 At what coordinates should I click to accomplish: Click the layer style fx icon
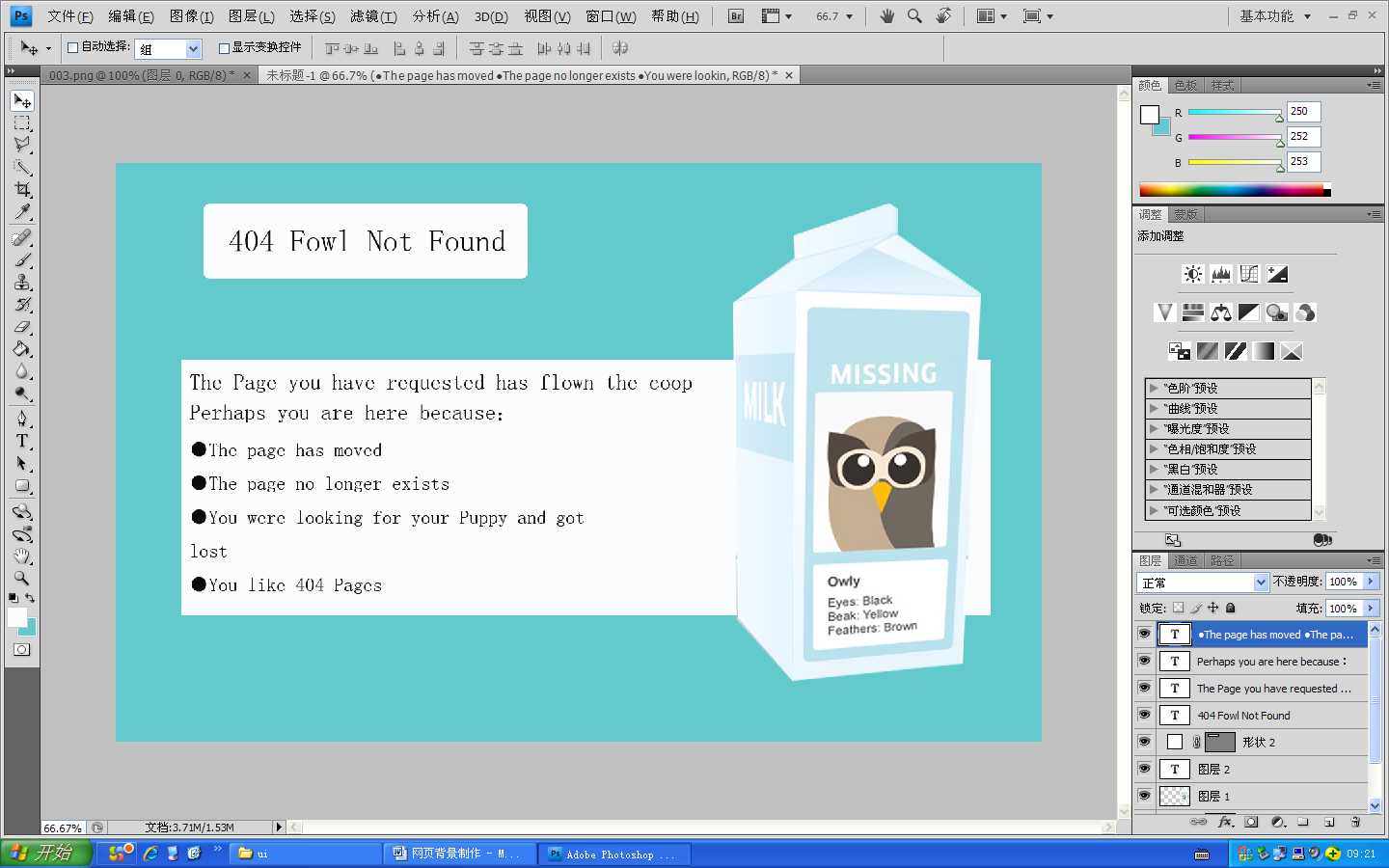click(x=1226, y=822)
